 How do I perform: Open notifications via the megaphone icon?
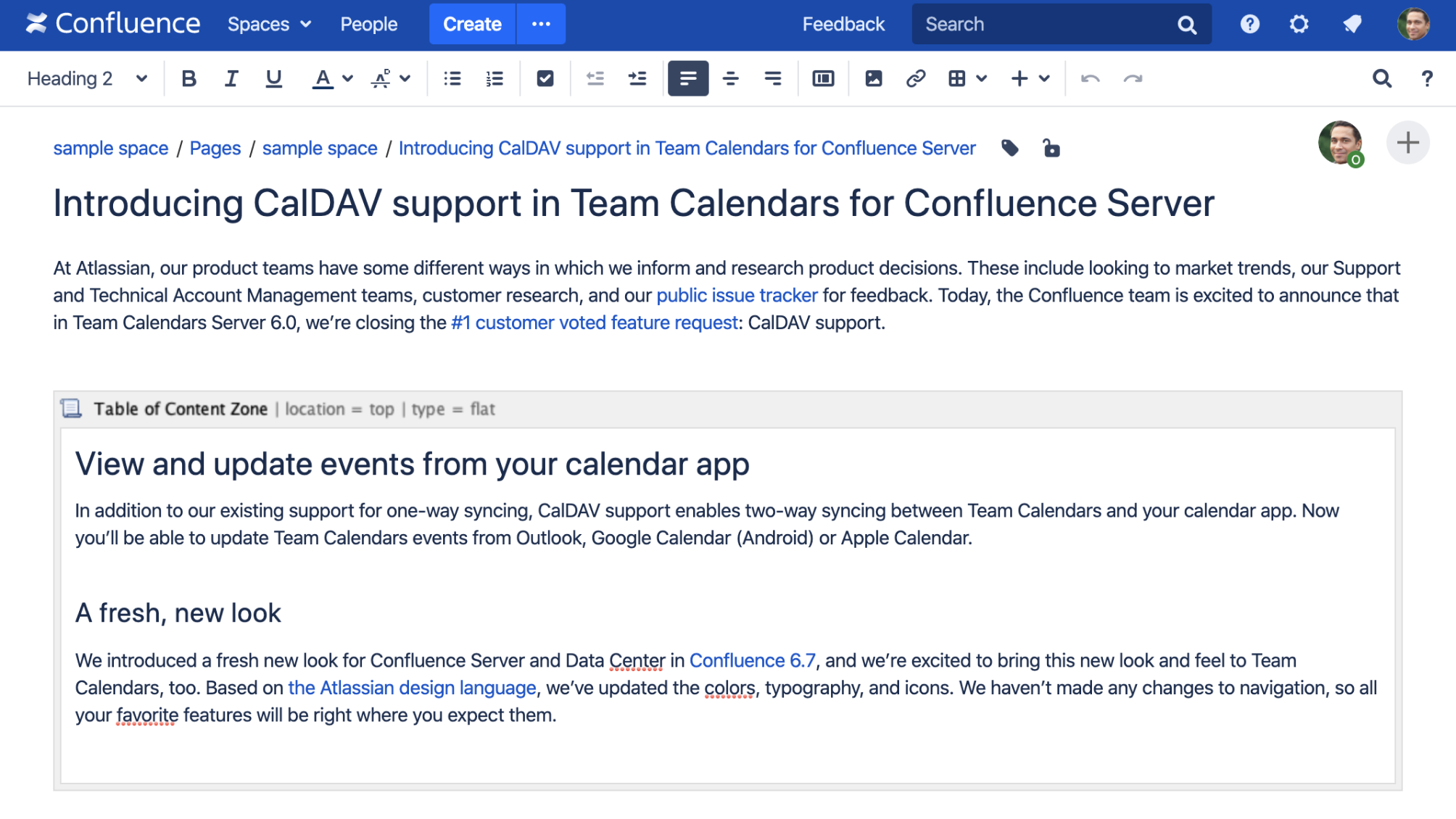click(1352, 24)
